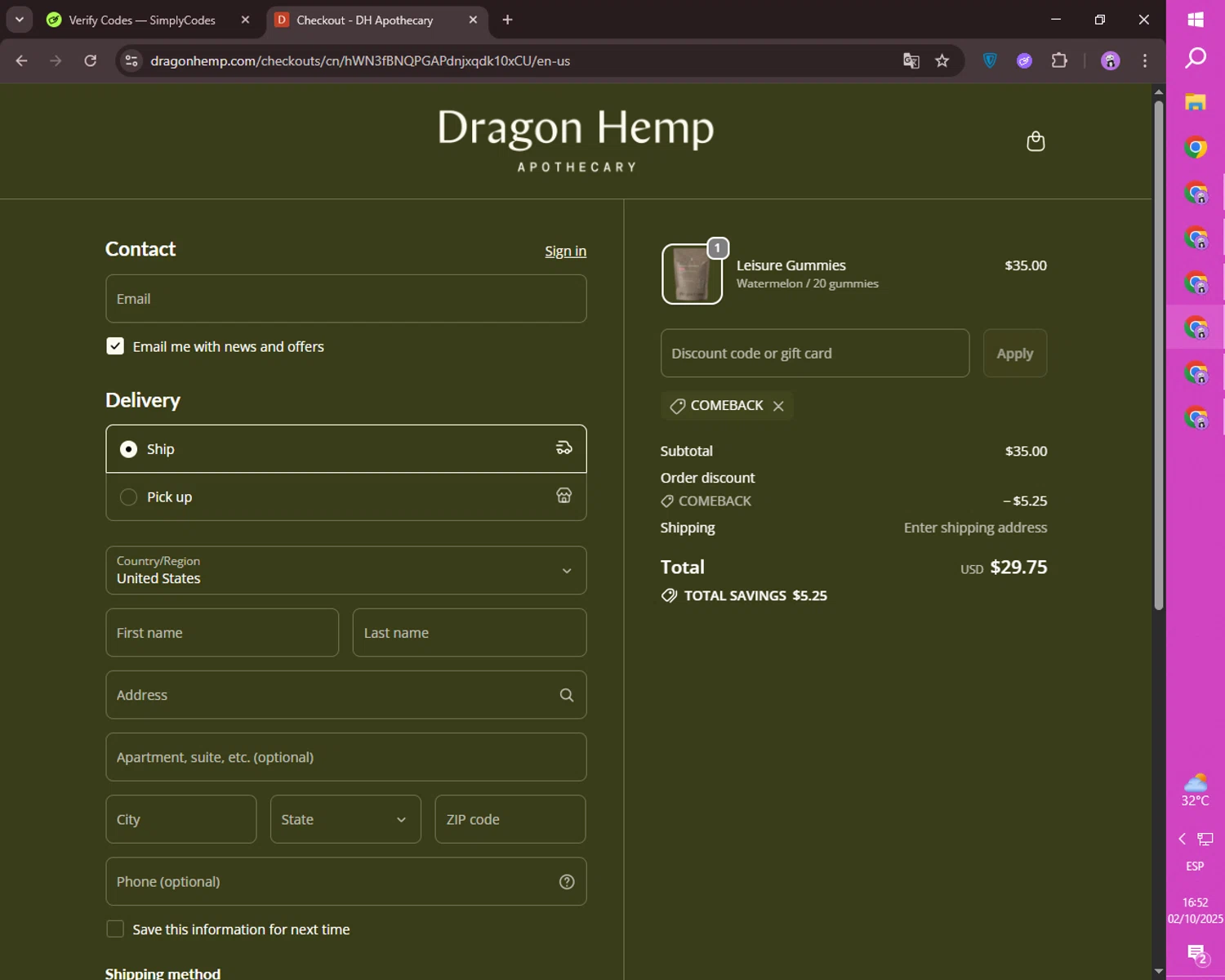The height and width of the screenshot is (980, 1225).
Task: Open site information icon in address bar
Action: [x=131, y=60]
